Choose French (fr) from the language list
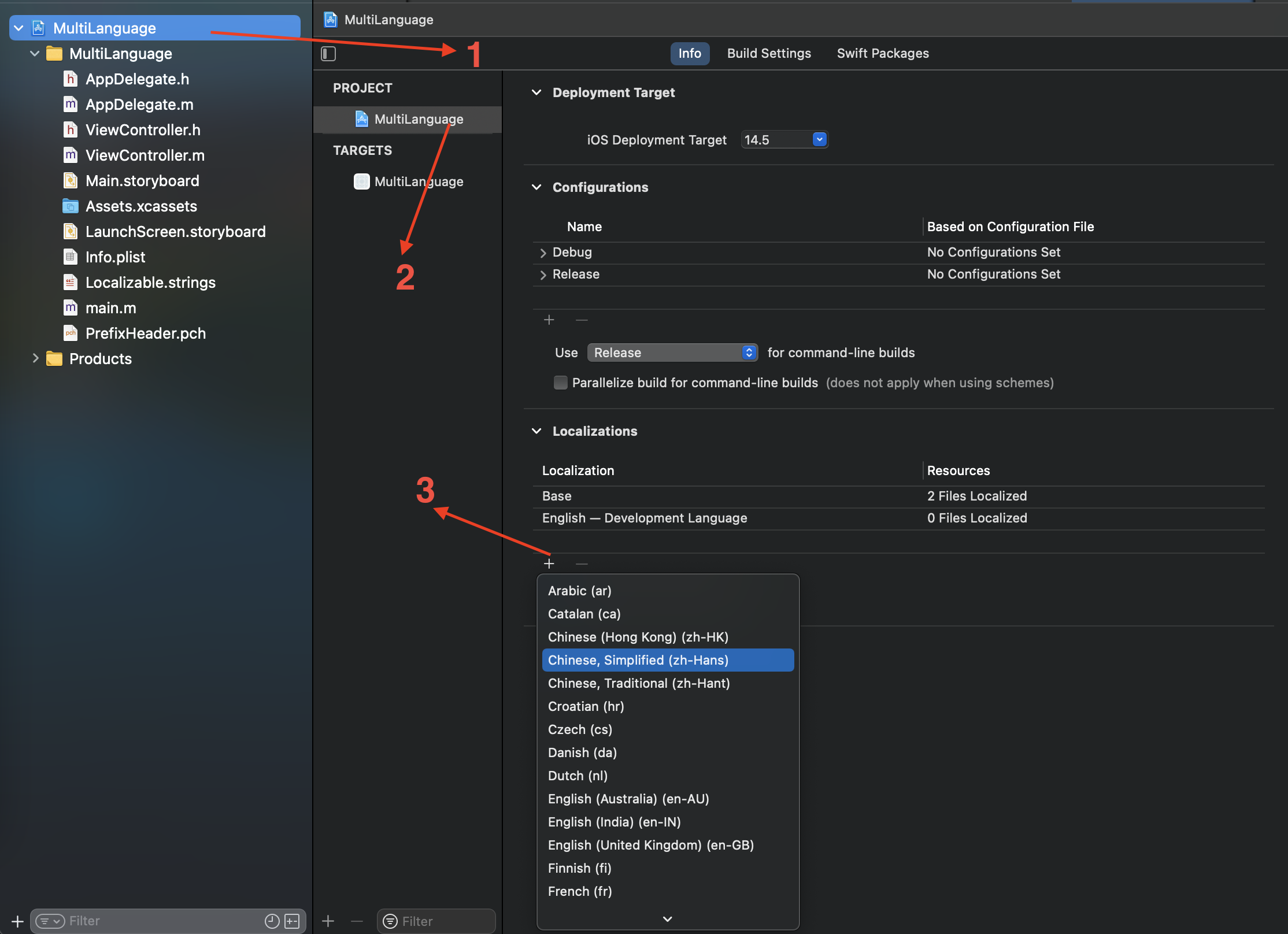This screenshot has height=934, width=1288. [x=668, y=891]
